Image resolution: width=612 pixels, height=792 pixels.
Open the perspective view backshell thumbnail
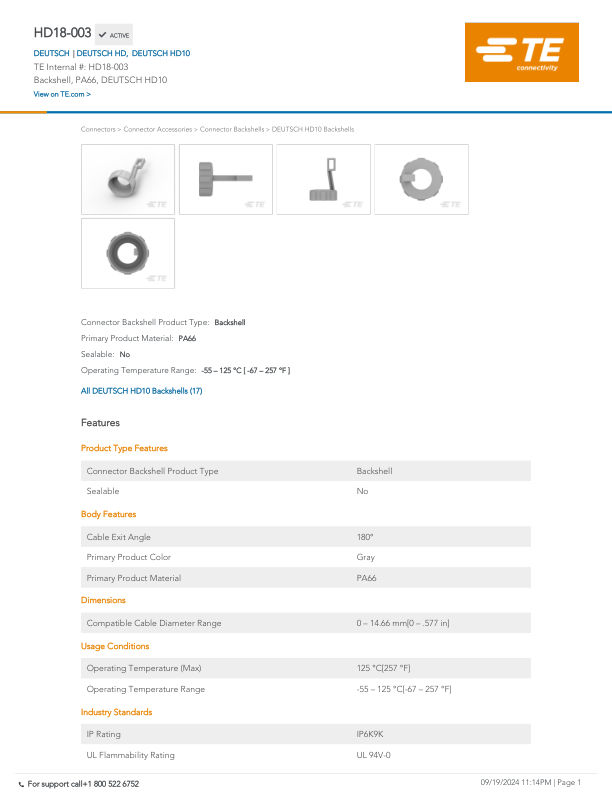pyautogui.click(x=128, y=179)
